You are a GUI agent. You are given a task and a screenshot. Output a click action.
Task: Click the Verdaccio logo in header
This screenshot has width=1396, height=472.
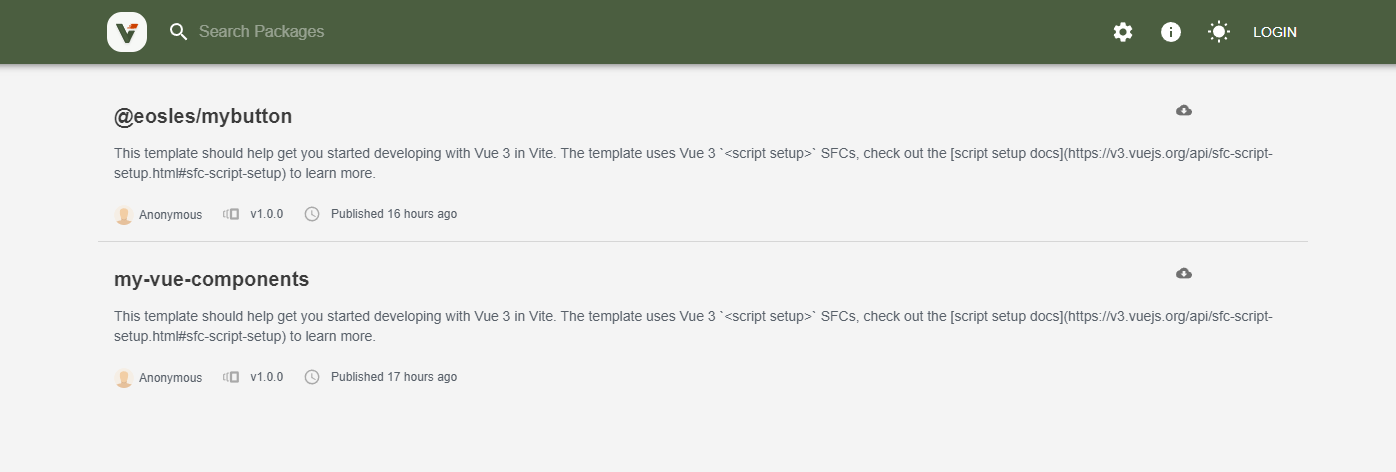coord(127,32)
